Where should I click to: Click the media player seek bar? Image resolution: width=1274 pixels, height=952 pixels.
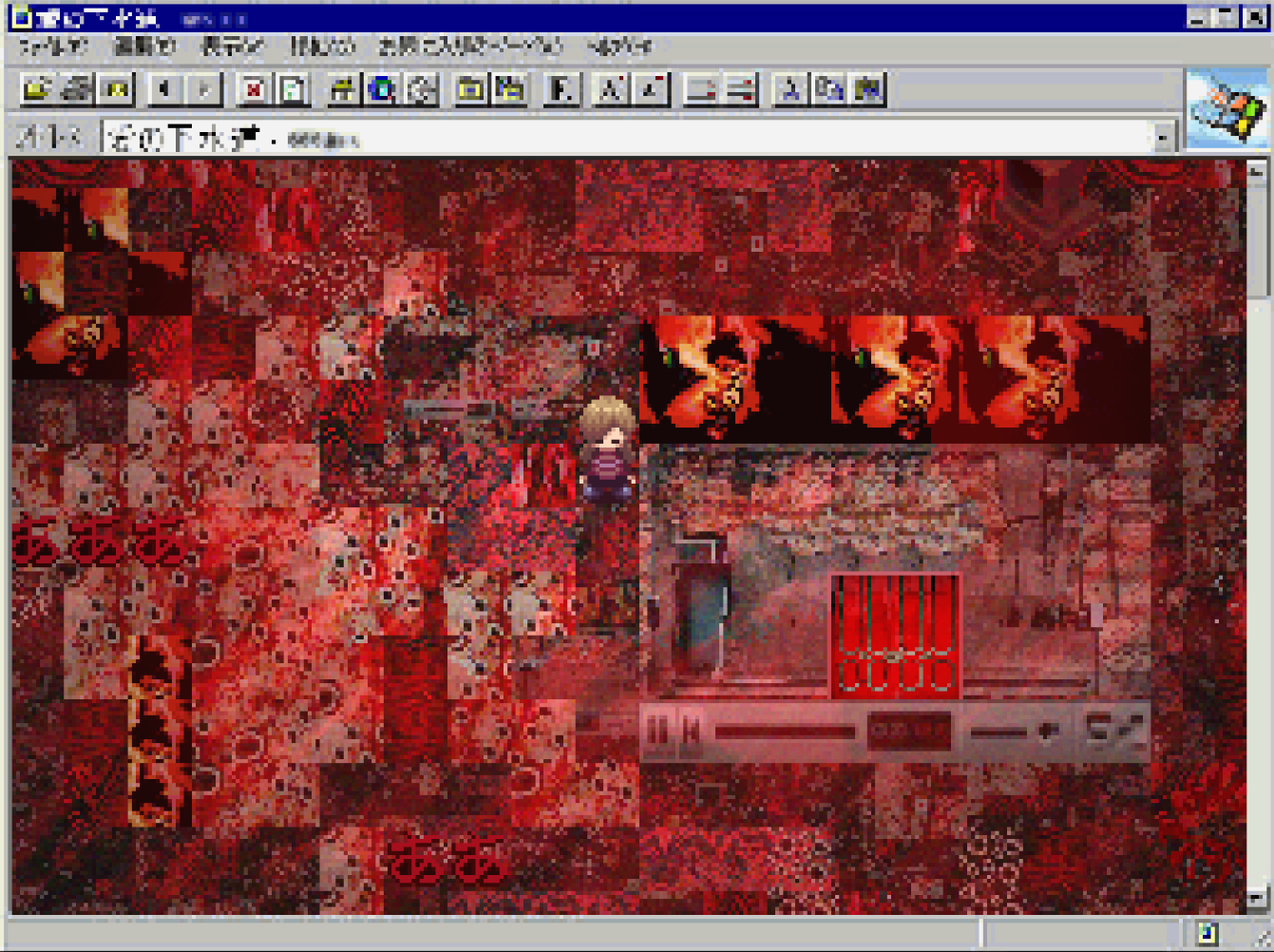[x=785, y=732]
